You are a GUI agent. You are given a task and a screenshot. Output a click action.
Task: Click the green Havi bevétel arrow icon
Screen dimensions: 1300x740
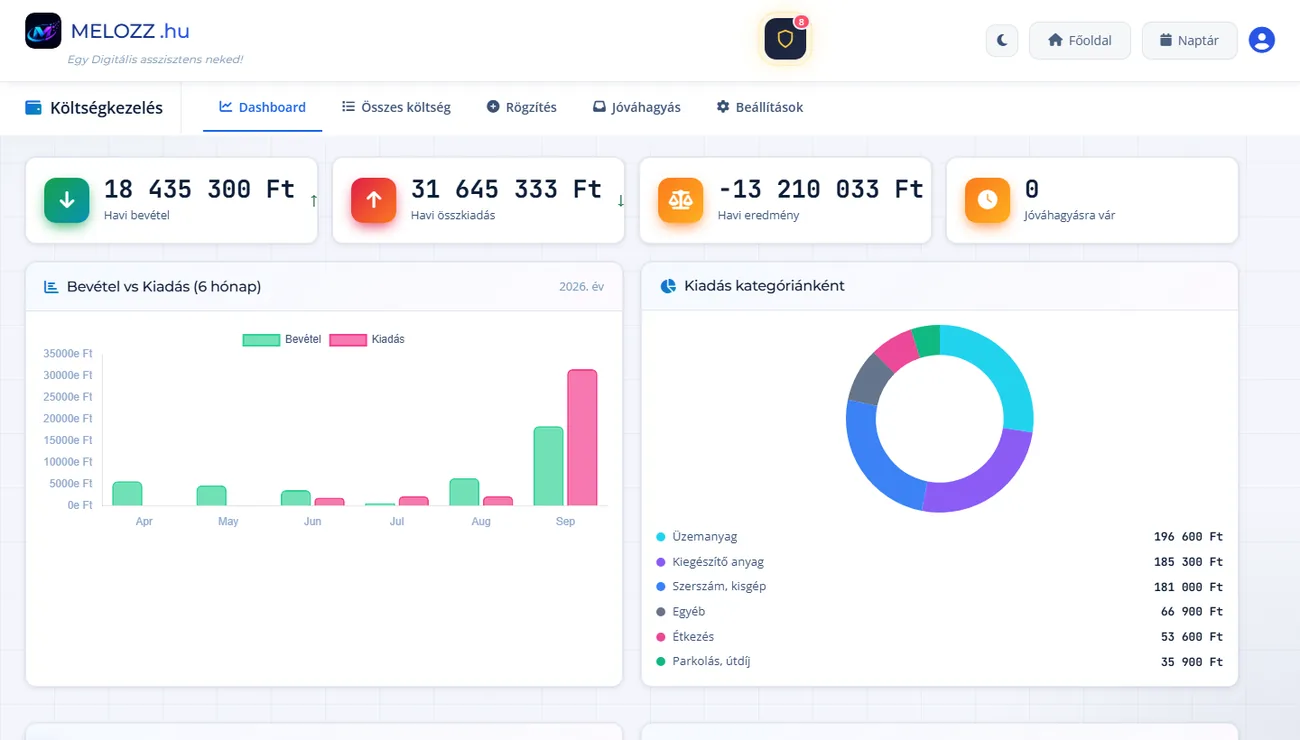67,200
